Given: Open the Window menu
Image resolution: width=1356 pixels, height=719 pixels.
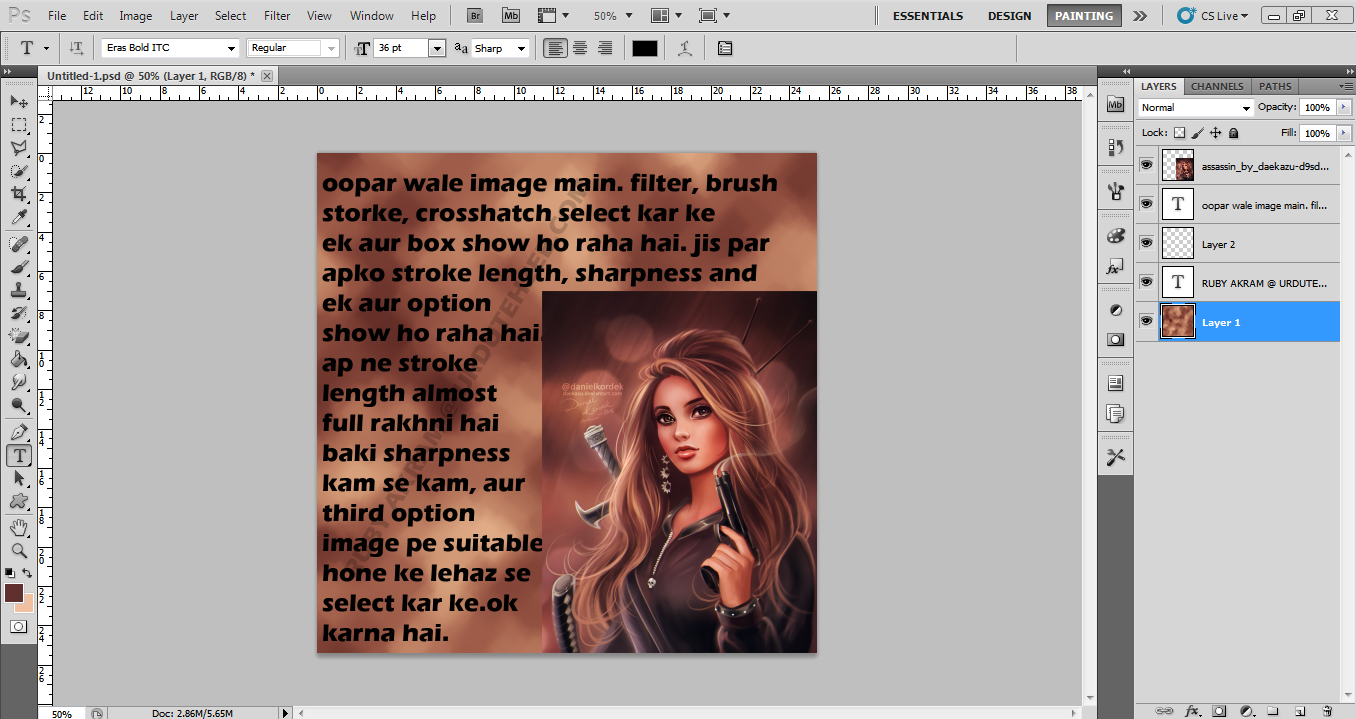Looking at the screenshot, I should tap(372, 16).
